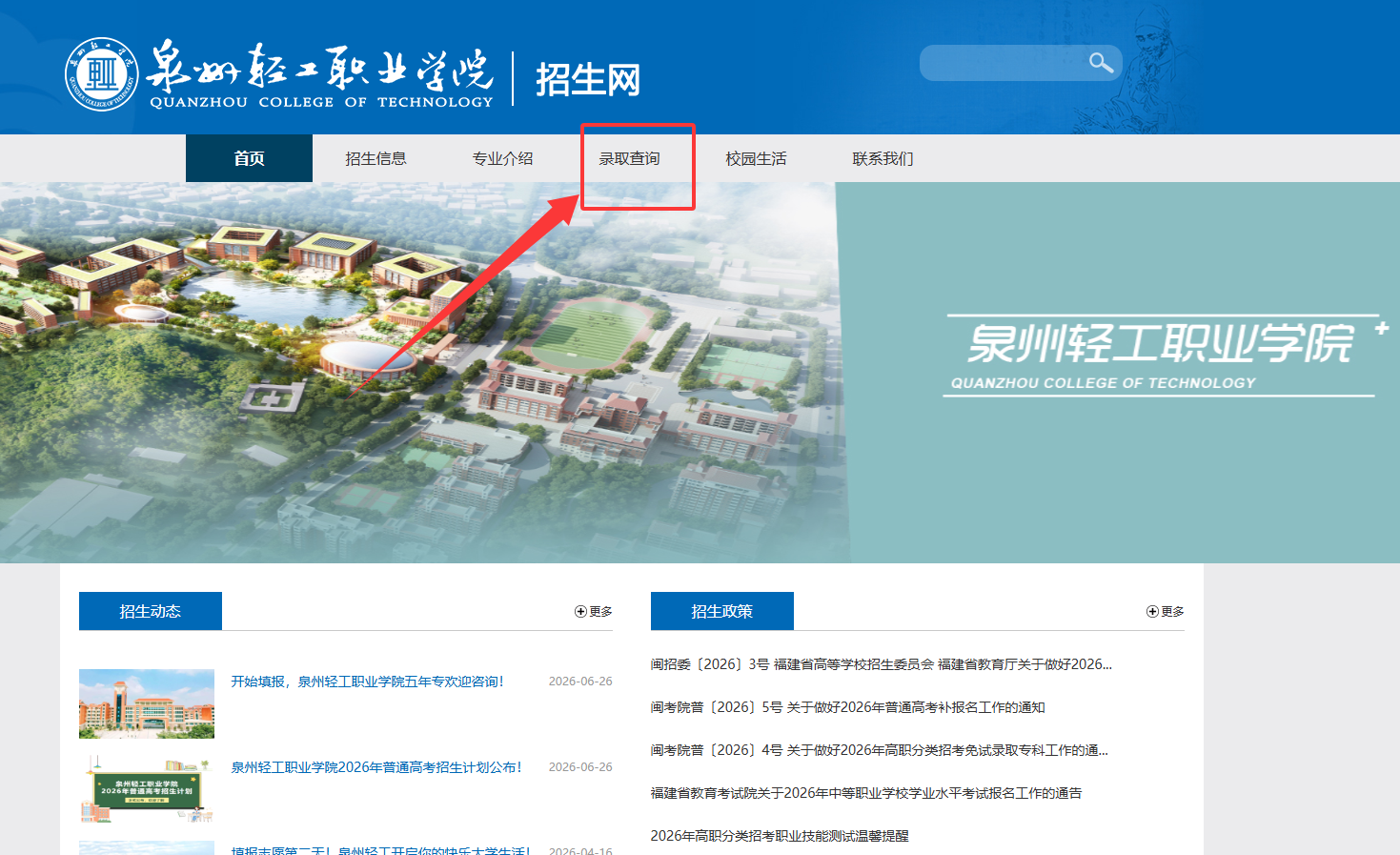
Task: Open 闽考院普〔2026〕4号 免试录取 notice
Action: (x=880, y=750)
